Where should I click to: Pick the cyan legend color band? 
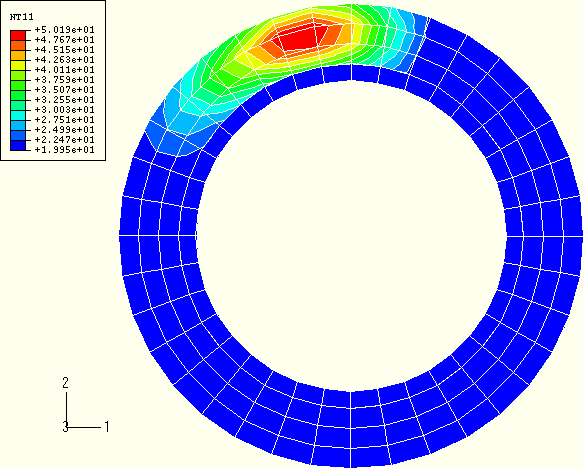(x=18, y=115)
